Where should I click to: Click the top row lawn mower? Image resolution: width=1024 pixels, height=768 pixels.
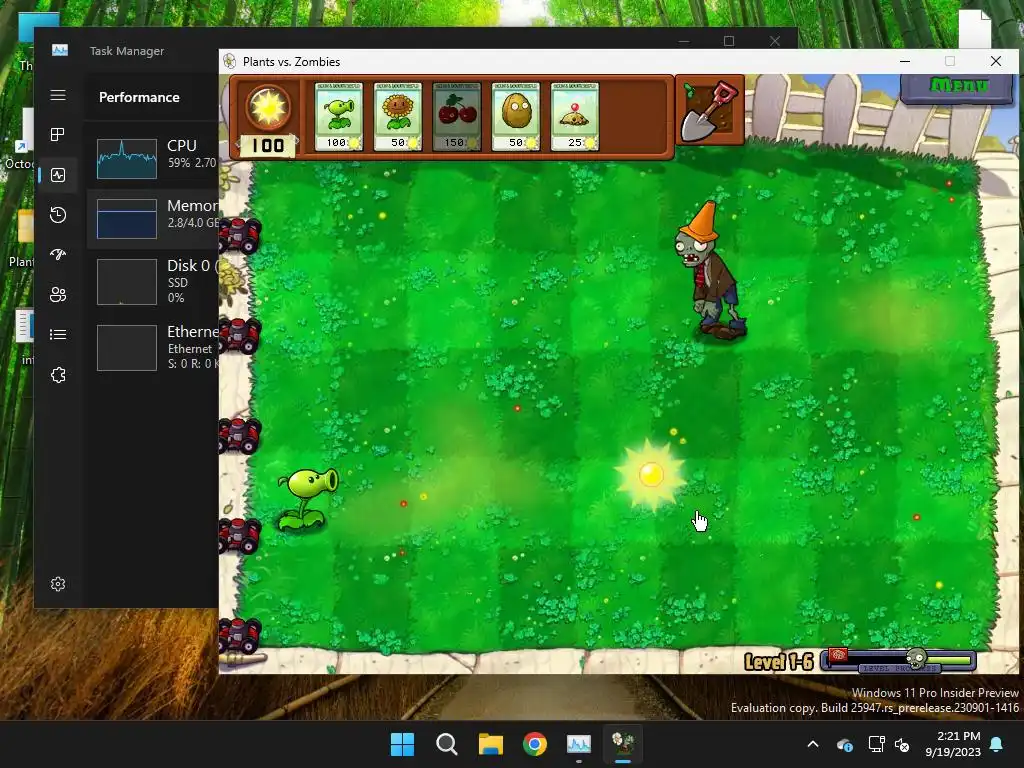point(240,235)
